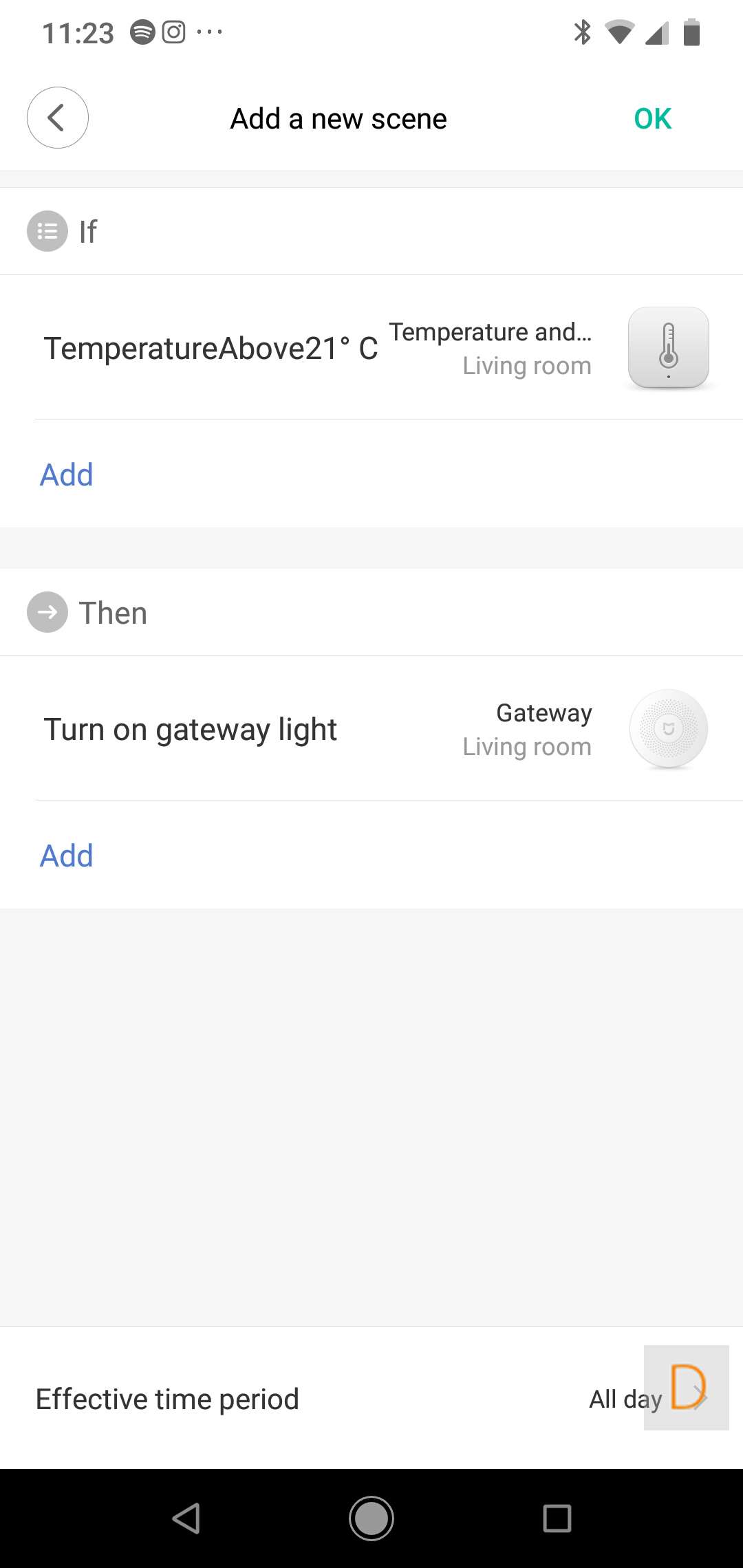Tap the battery status icon
743x1568 pixels.
[691, 32]
